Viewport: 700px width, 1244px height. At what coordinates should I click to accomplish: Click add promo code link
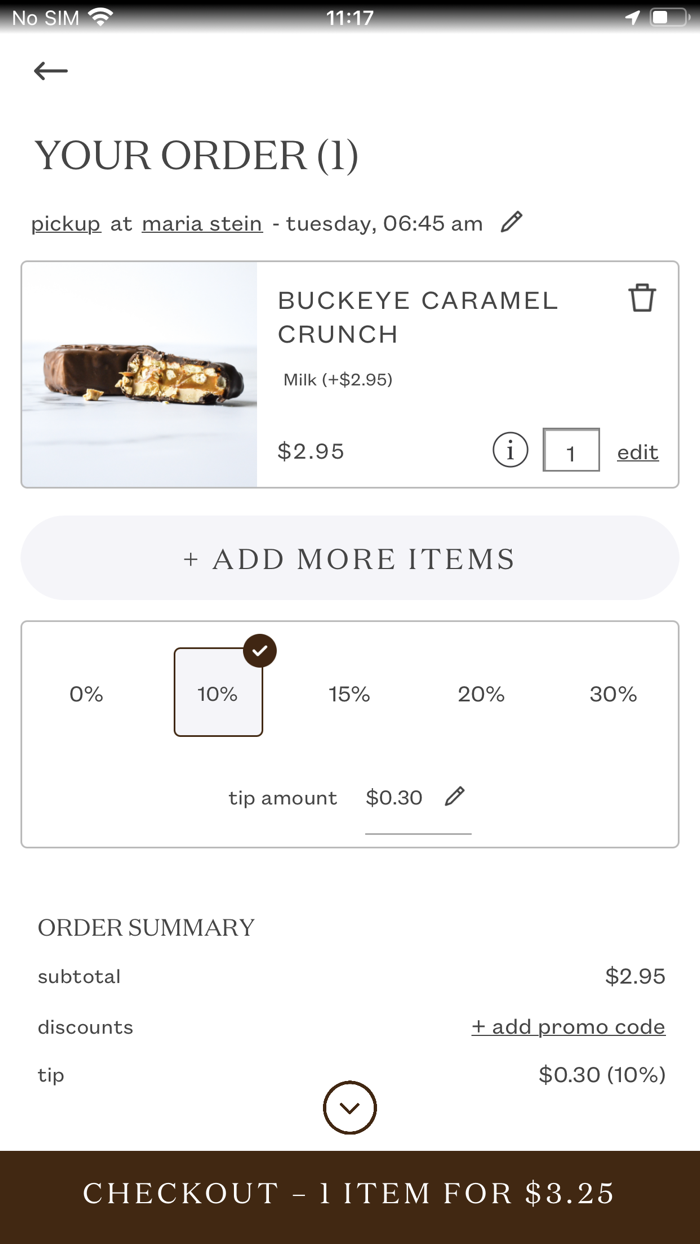568,1026
